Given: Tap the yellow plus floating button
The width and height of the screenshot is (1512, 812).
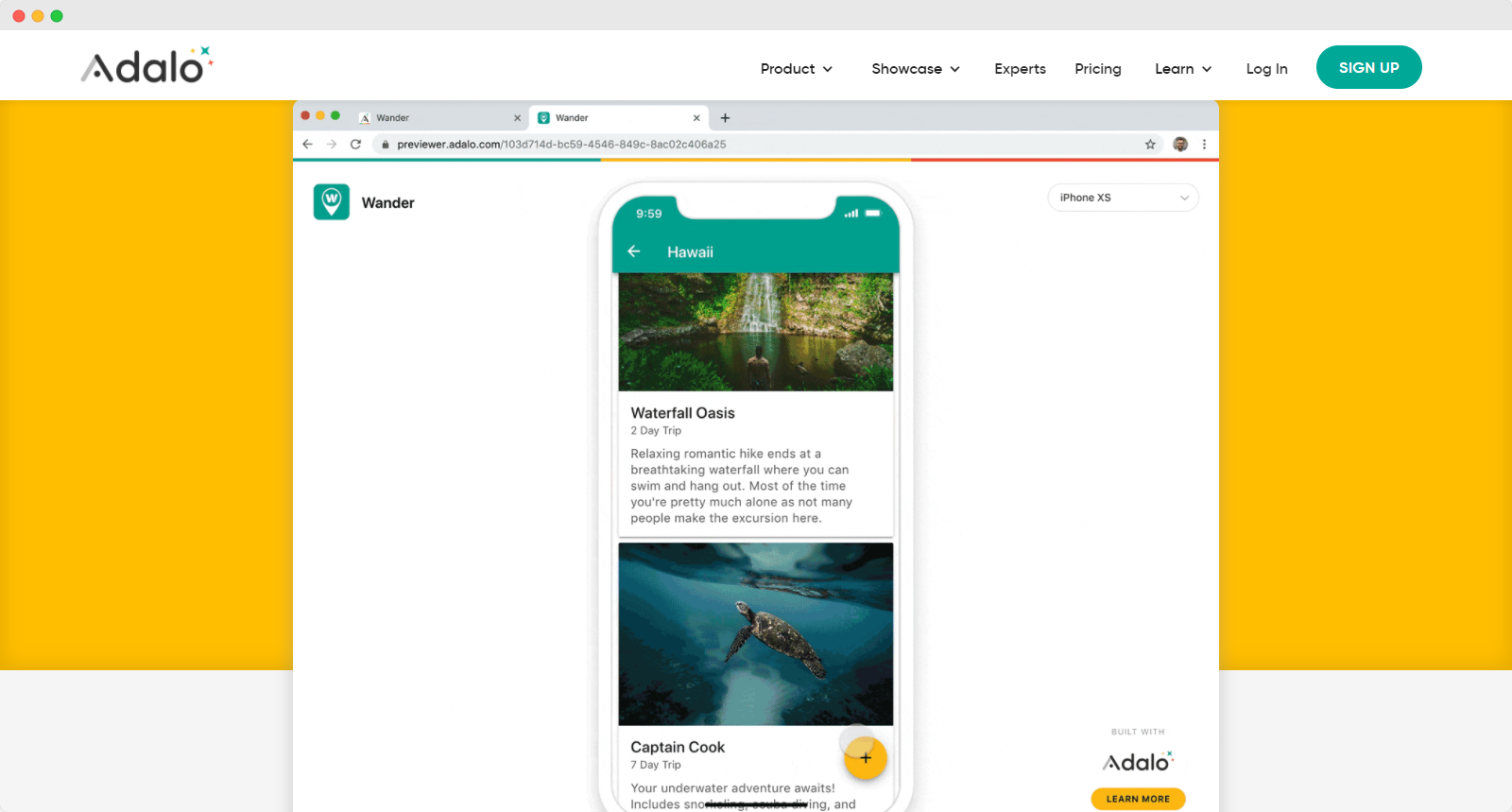Looking at the screenshot, I should click(865, 758).
